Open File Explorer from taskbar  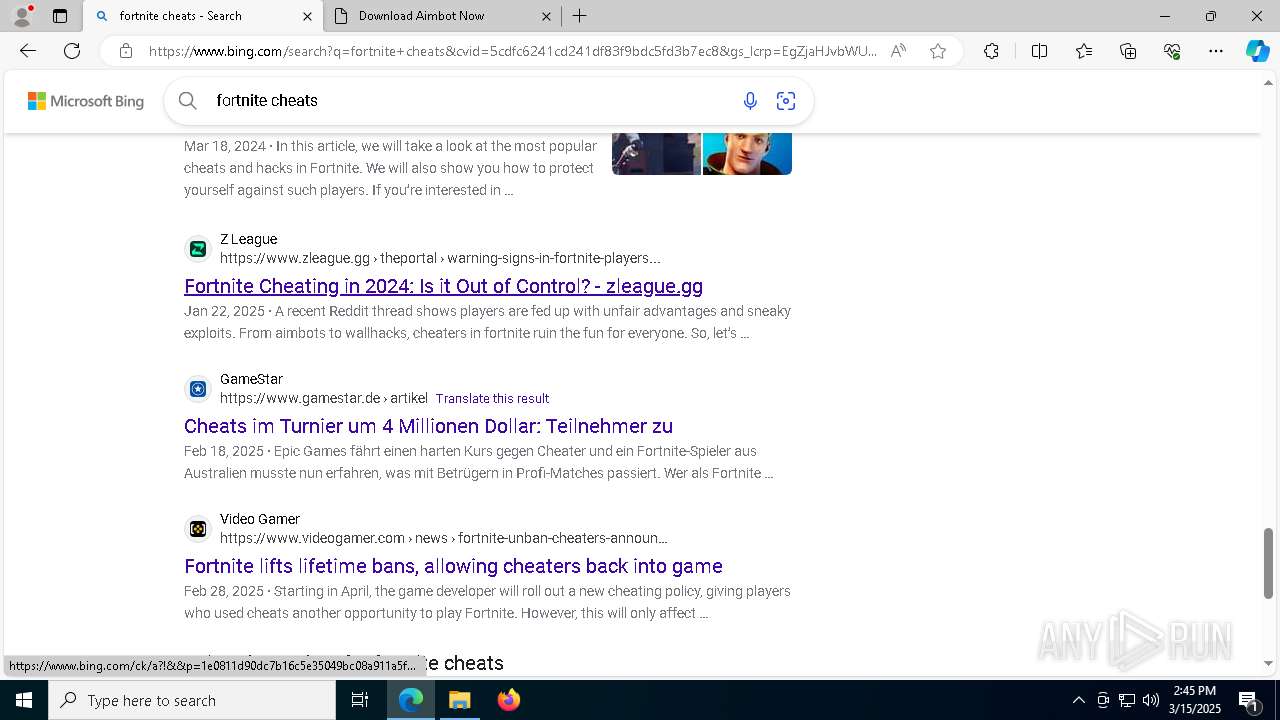pos(460,700)
